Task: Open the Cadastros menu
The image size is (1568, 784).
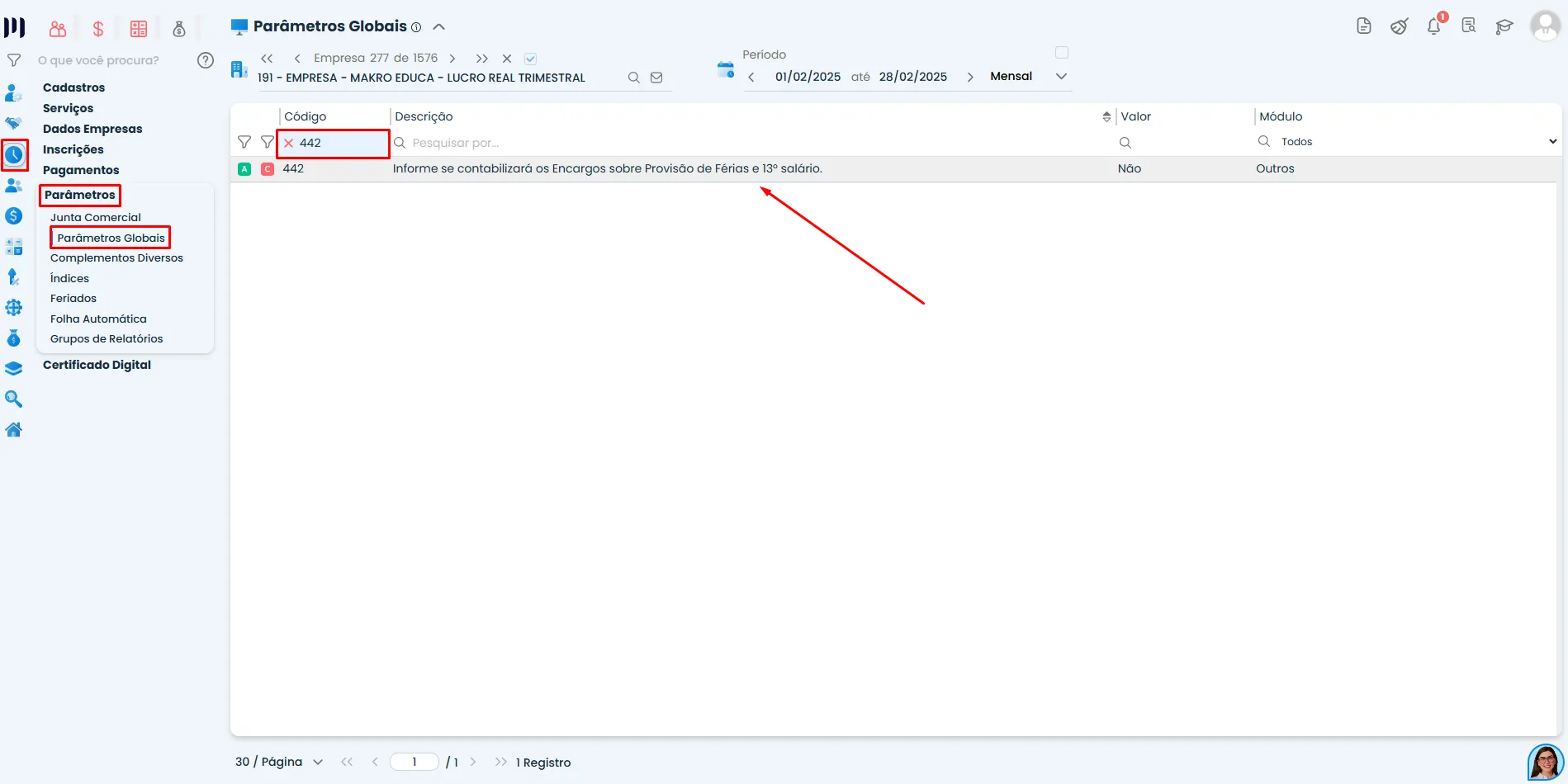Action: 73,87
